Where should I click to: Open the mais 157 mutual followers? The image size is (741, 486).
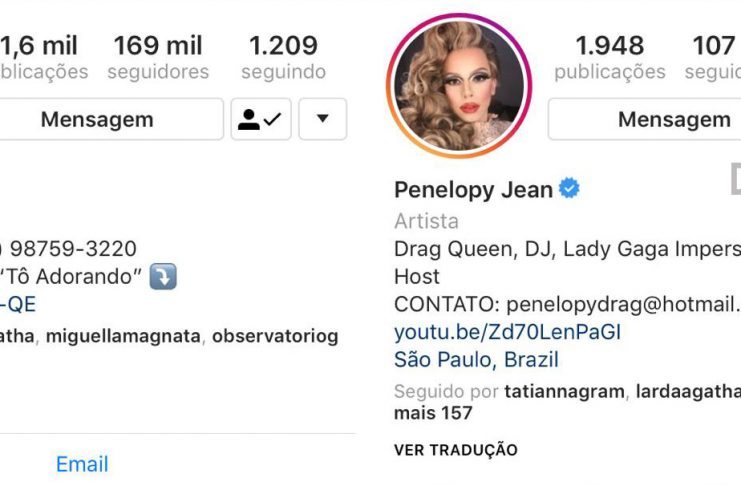433,413
